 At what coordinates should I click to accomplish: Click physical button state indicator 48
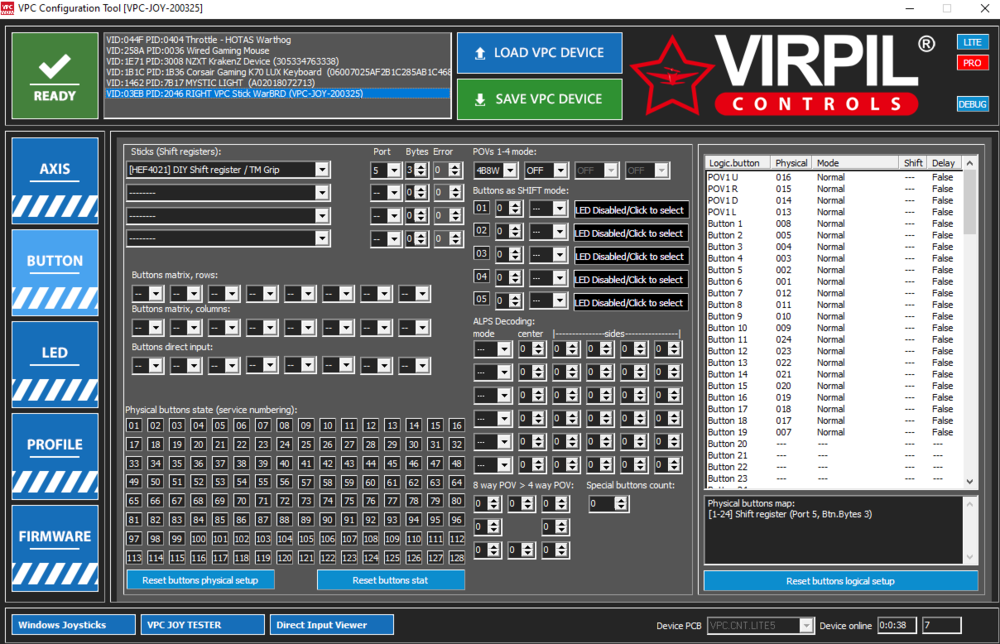point(457,464)
